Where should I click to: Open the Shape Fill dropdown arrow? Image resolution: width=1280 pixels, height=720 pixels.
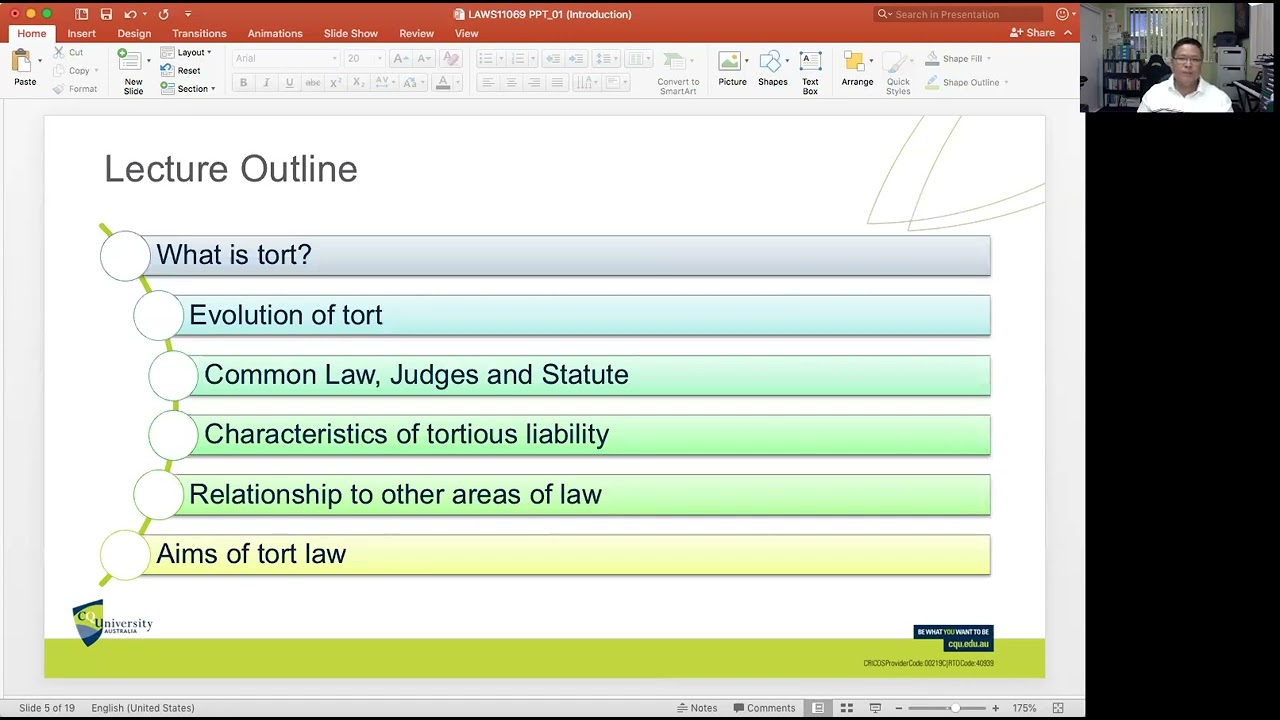[989, 59]
